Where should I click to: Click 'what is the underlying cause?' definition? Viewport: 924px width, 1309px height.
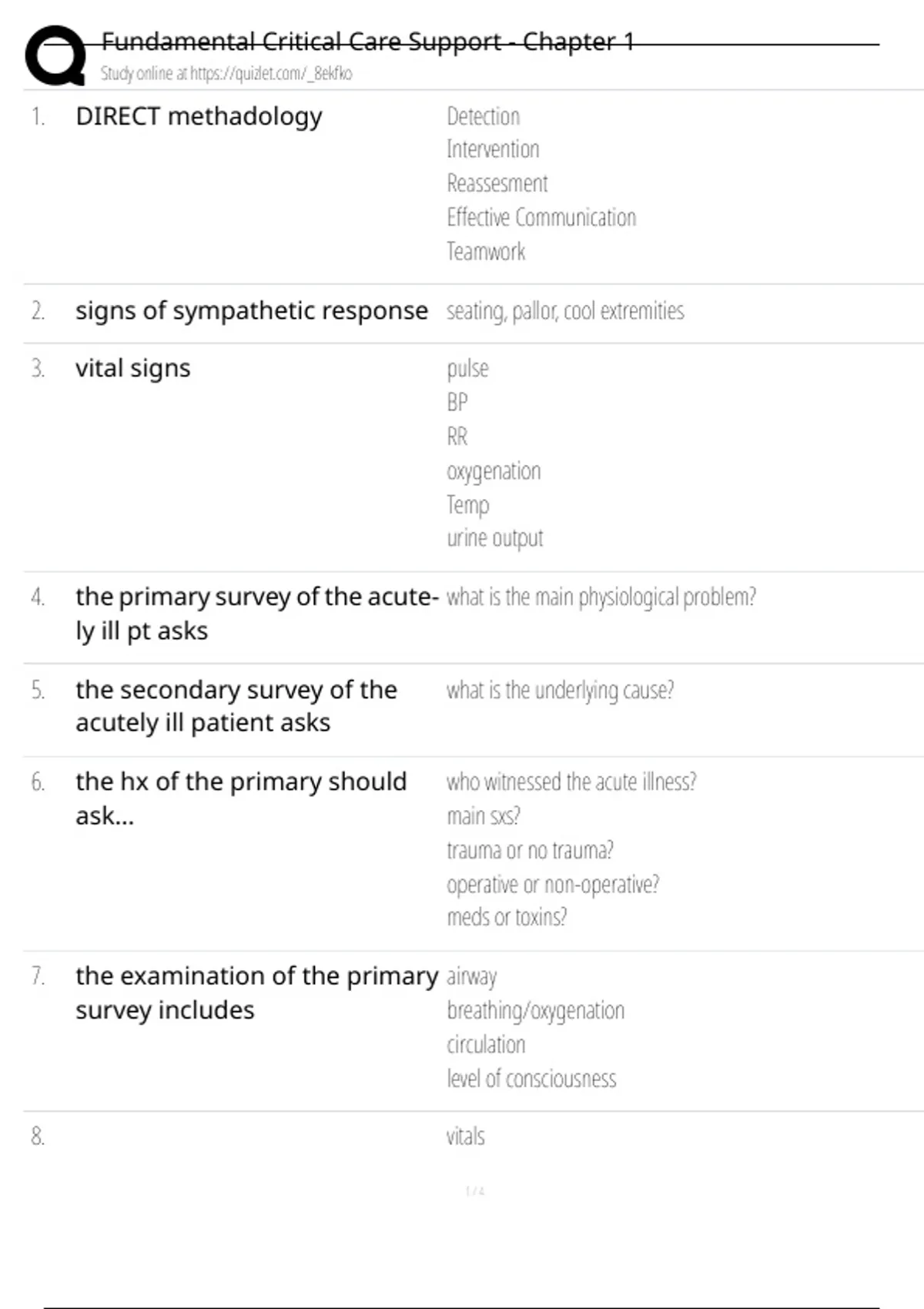pos(560,690)
